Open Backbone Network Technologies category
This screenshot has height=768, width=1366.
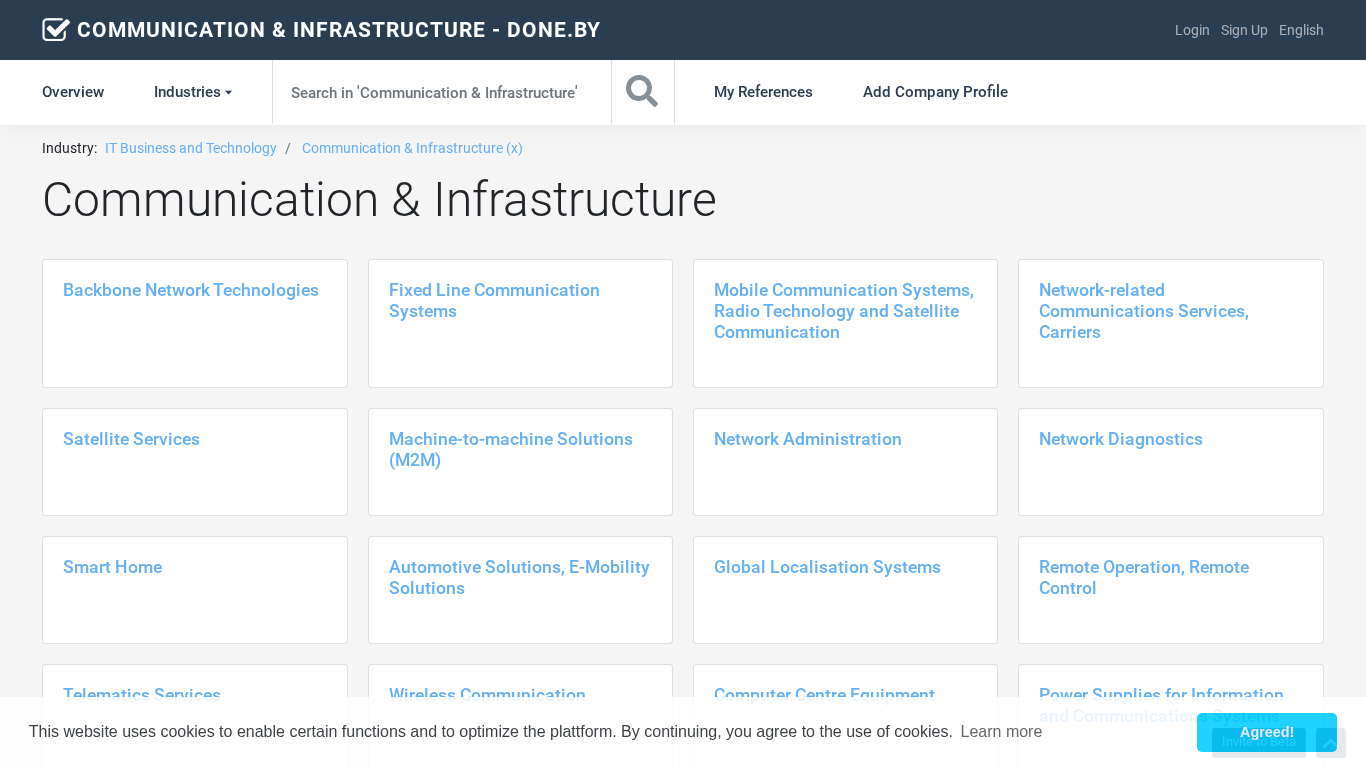191,290
